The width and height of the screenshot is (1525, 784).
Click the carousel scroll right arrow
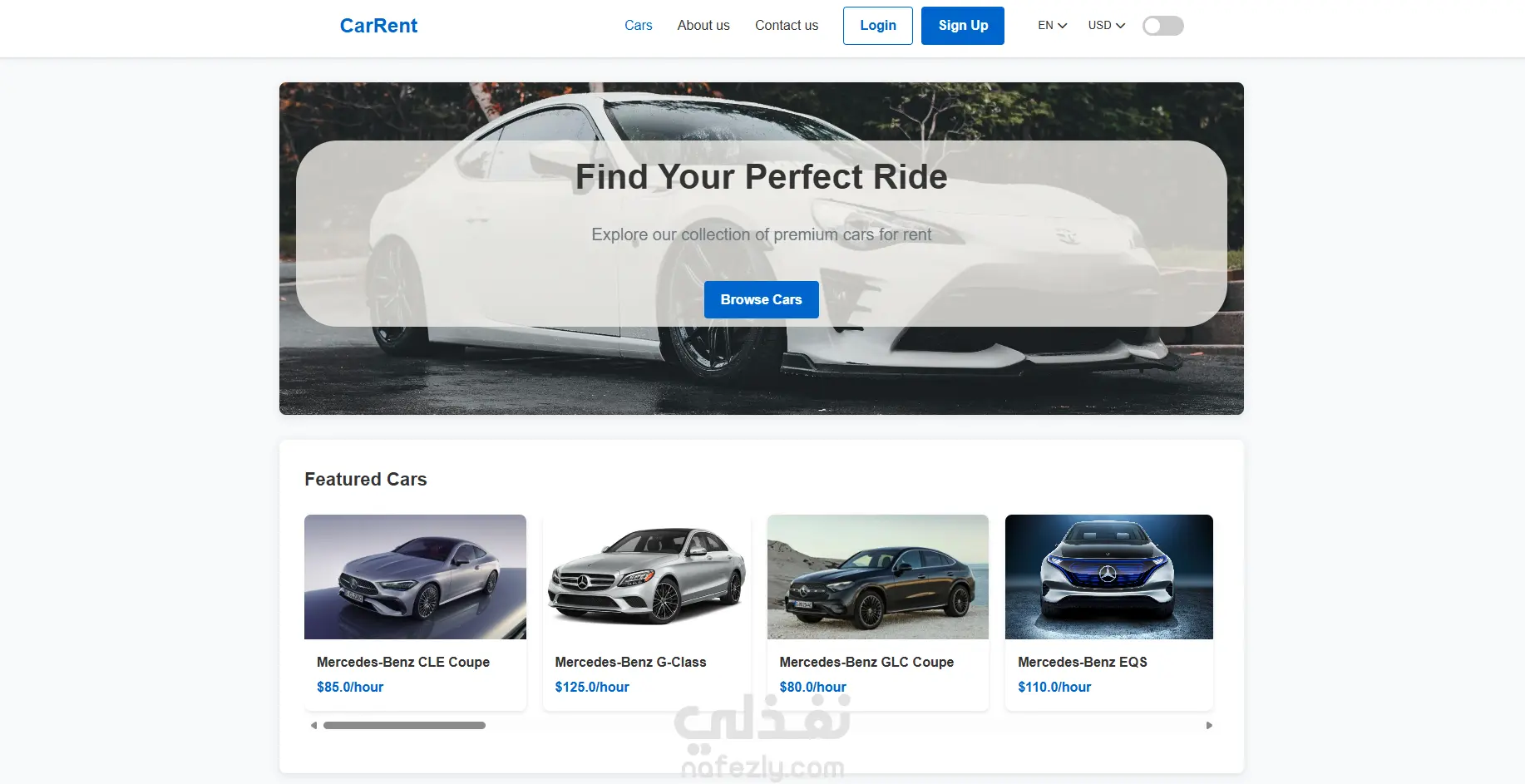tap(1209, 726)
